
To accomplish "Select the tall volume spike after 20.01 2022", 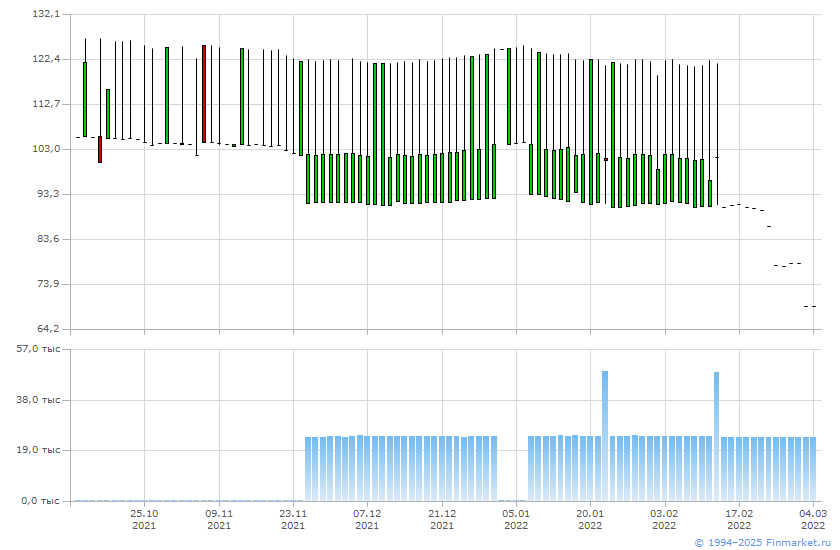I will [605, 436].
